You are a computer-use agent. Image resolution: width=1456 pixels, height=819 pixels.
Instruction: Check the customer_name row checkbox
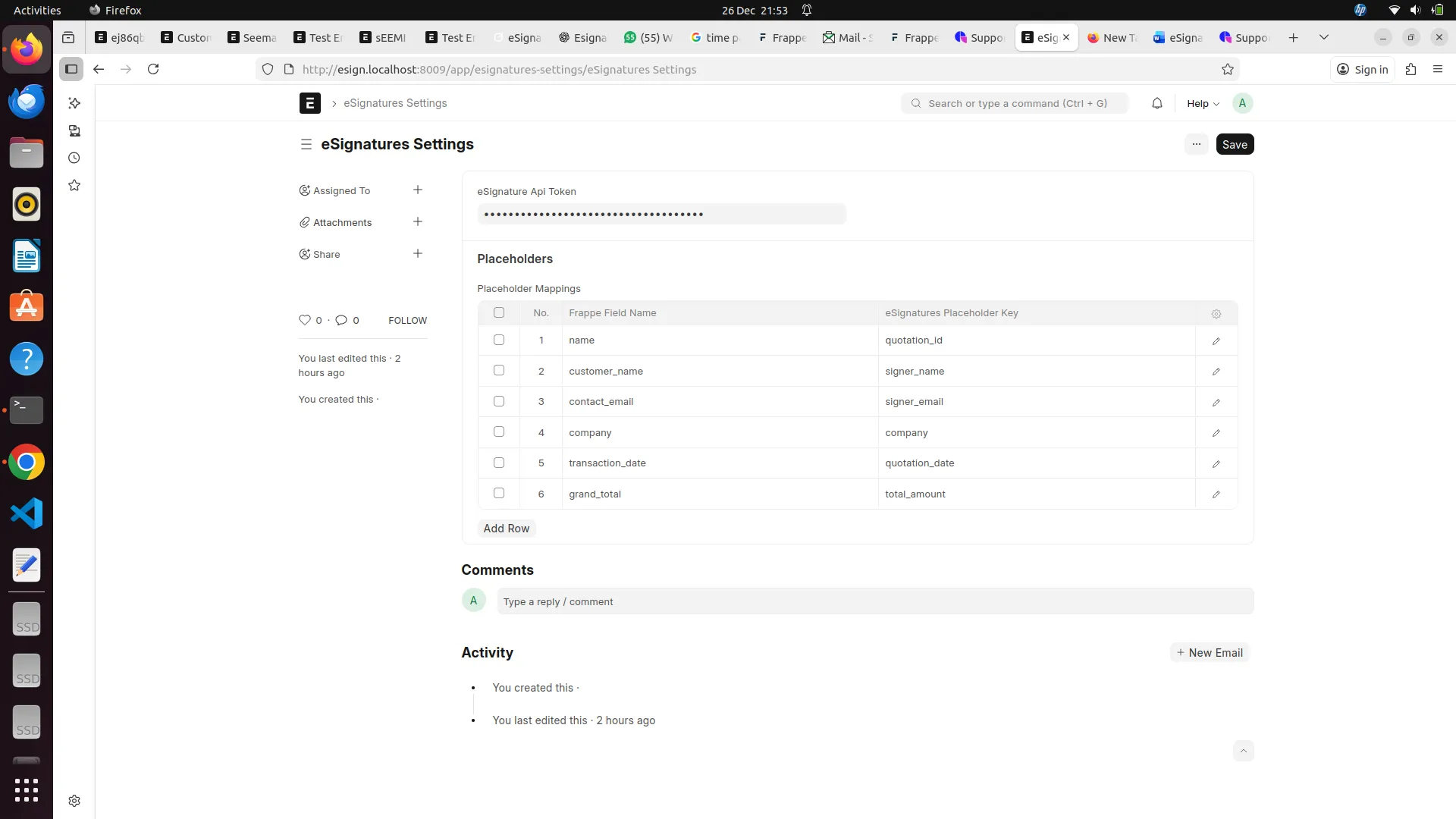pos(498,371)
